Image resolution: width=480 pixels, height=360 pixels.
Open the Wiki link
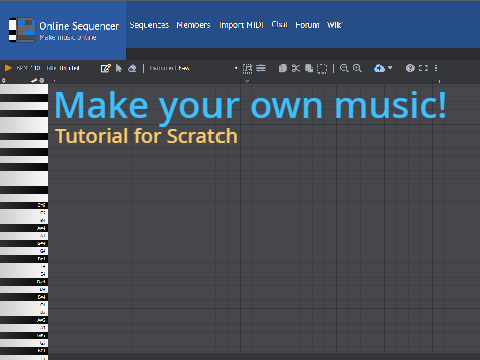[x=334, y=25]
